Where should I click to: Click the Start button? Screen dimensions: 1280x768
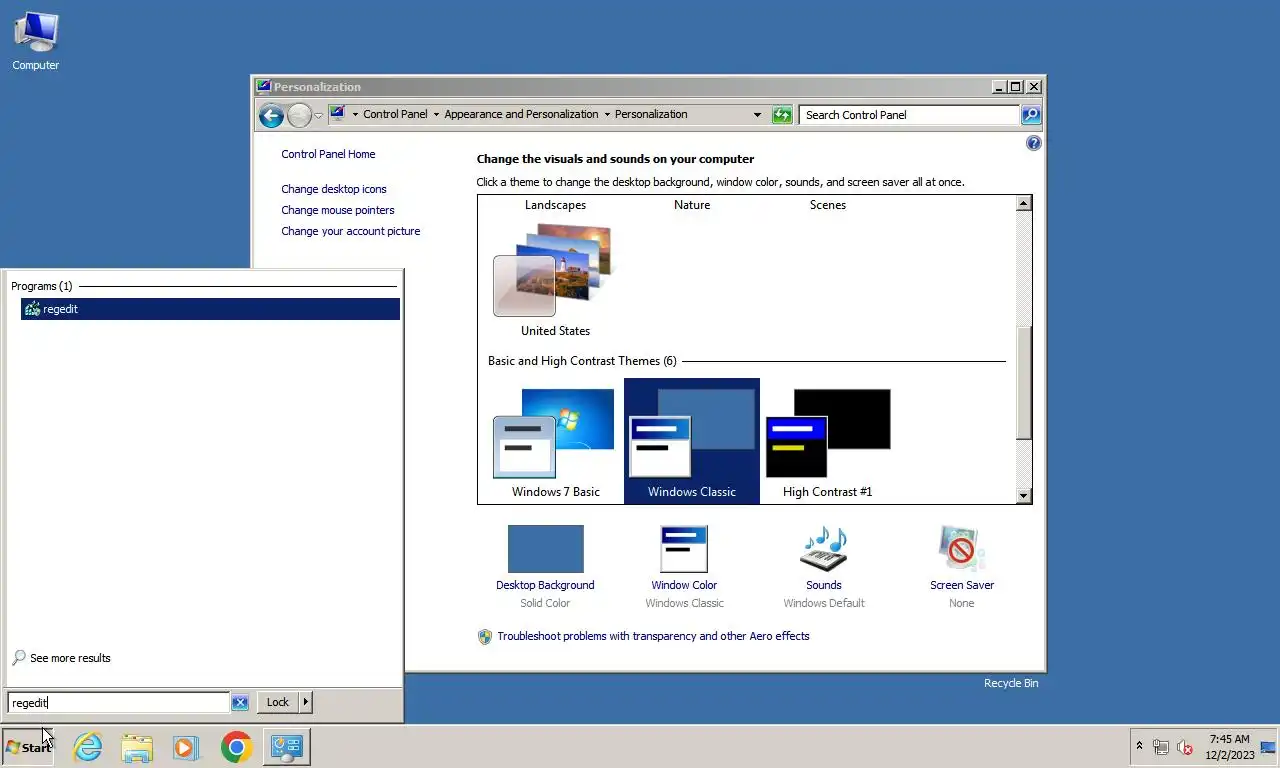coord(28,747)
